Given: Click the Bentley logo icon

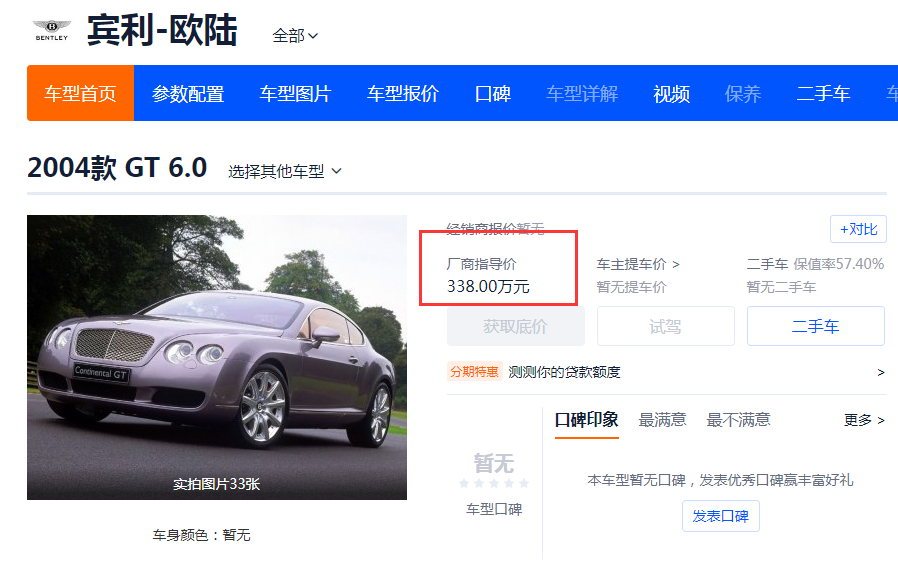Looking at the screenshot, I should (52, 30).
